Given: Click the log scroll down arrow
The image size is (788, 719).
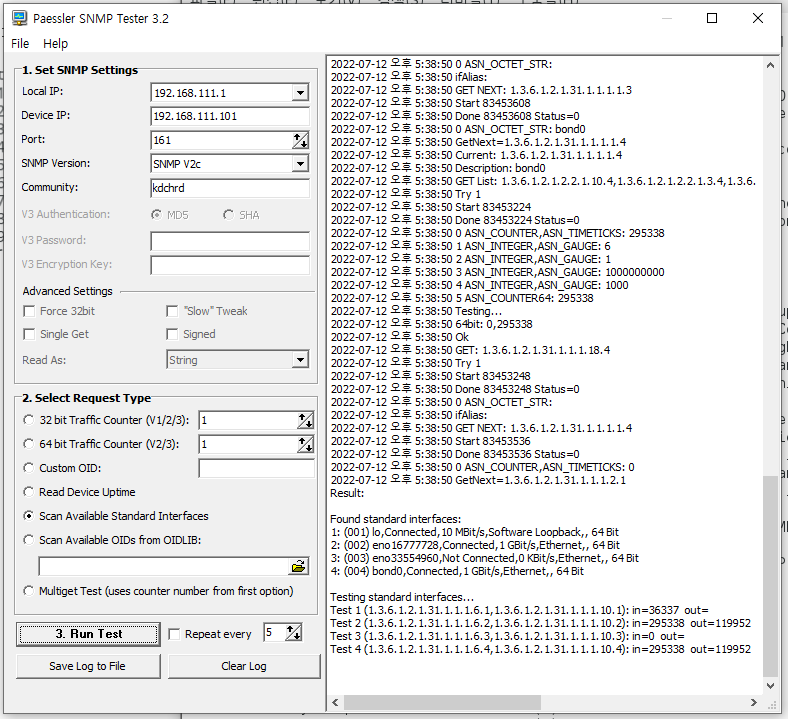Looking at the screenshot, I should coord(770,686).
